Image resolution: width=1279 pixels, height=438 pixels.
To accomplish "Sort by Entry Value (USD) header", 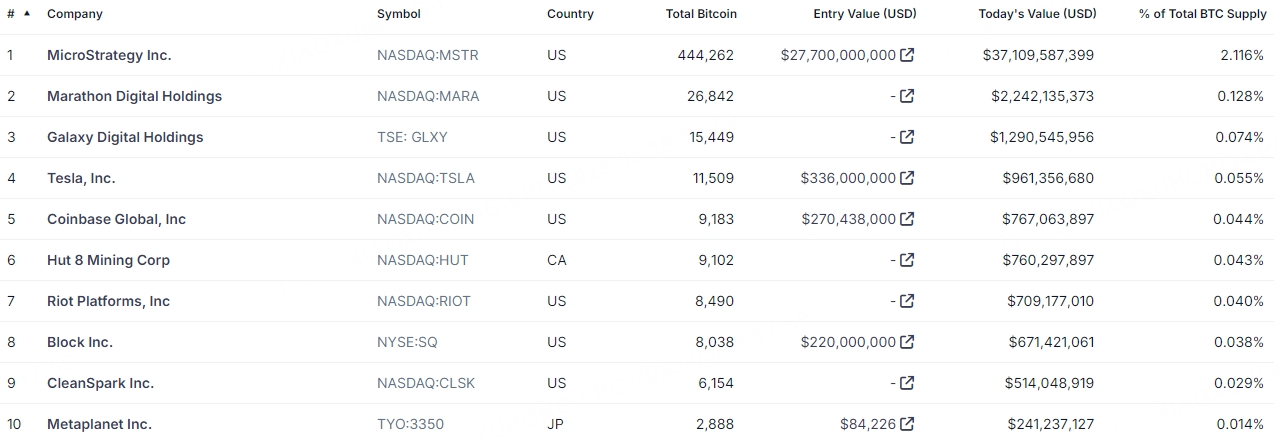I will click(864, 14).
